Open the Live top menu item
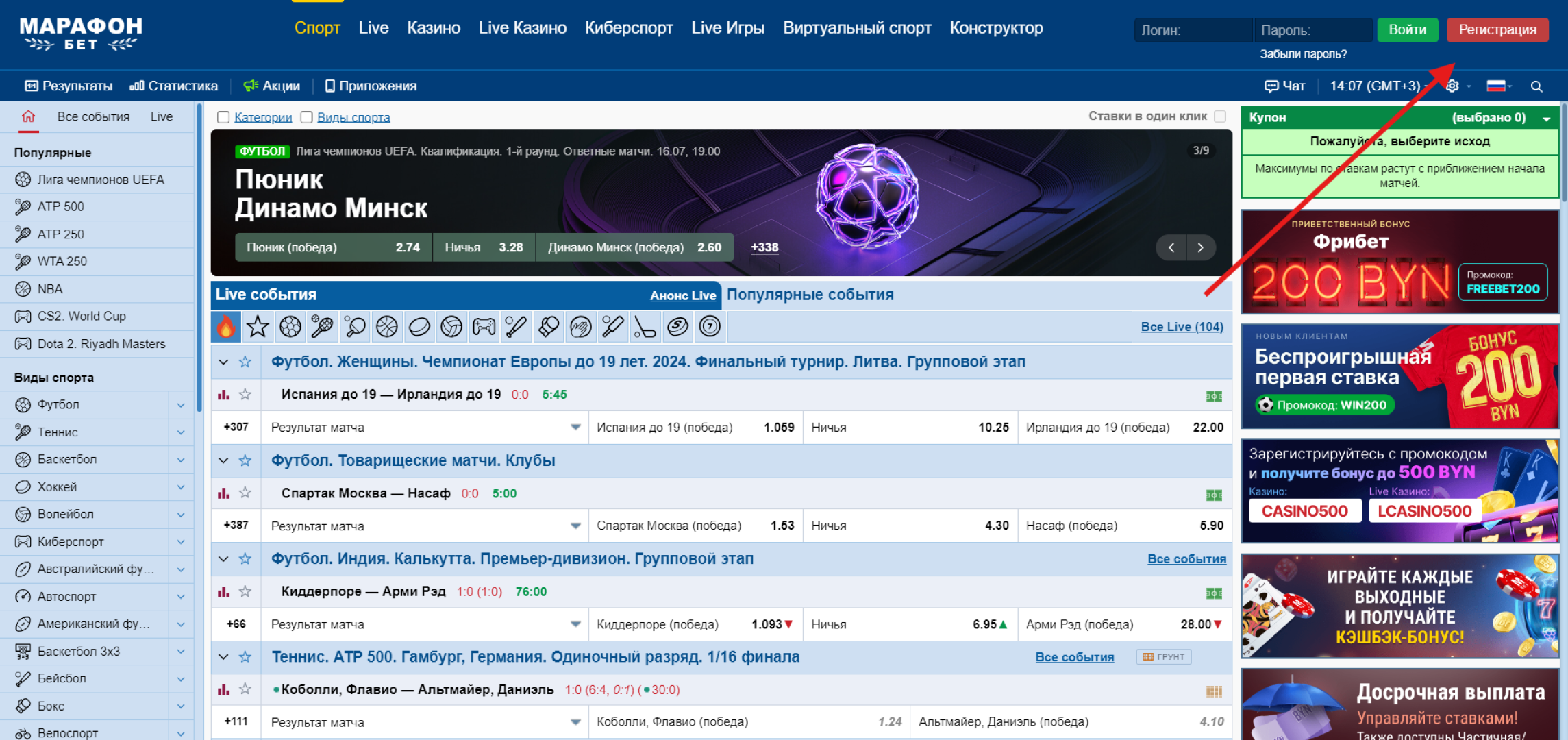 [x=373, y=28]
